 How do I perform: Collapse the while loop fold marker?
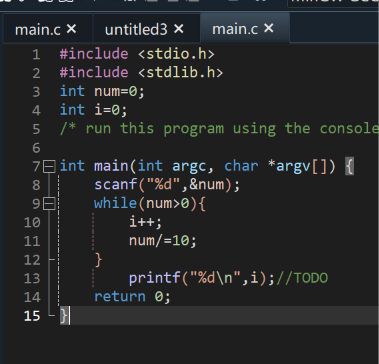coord(49,203)
